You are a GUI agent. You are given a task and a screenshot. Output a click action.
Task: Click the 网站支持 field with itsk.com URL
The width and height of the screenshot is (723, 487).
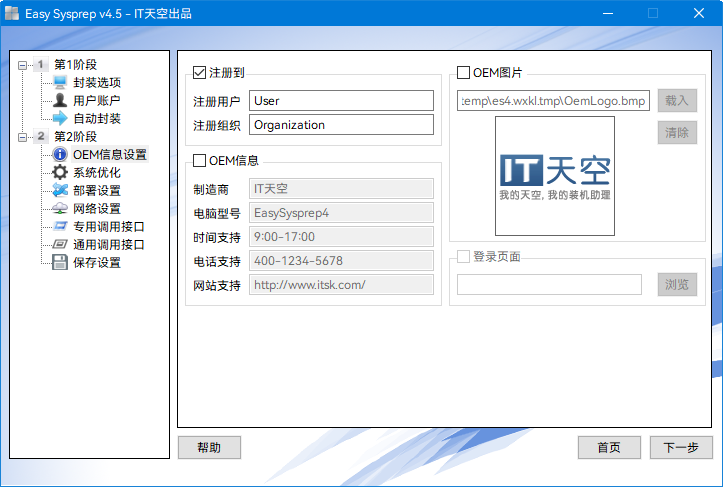pyautogui.click(x=341, y=285)
